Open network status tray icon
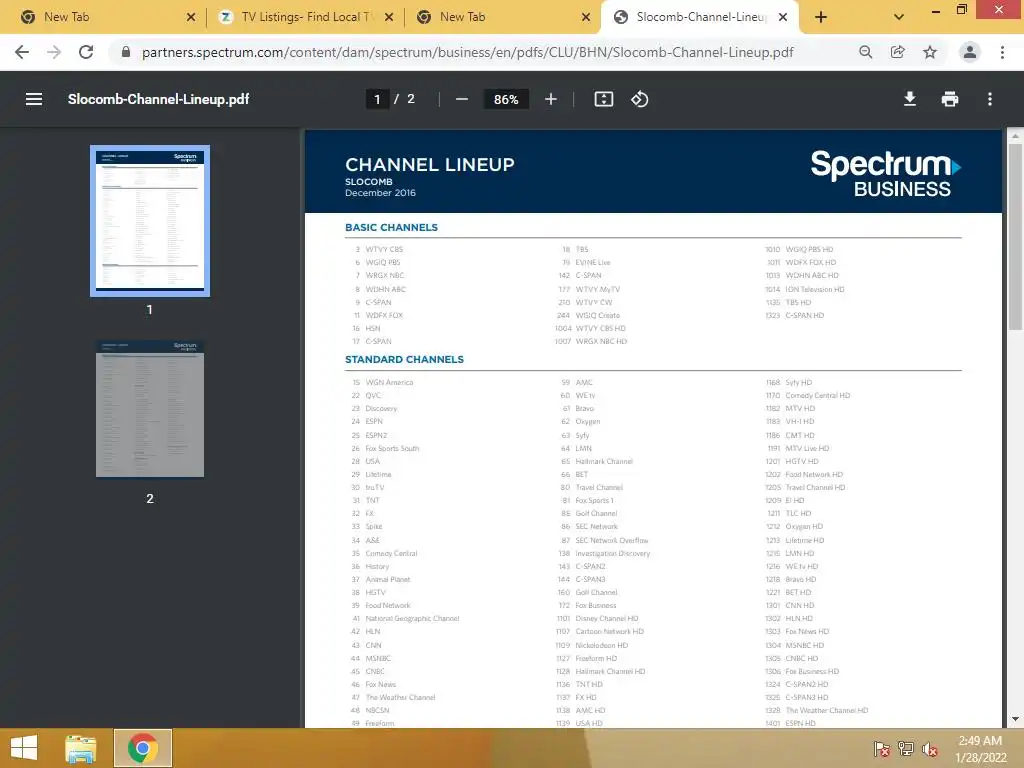Image resolution: width=1024 pixels, height=768 pixels. tap(906, 749)
